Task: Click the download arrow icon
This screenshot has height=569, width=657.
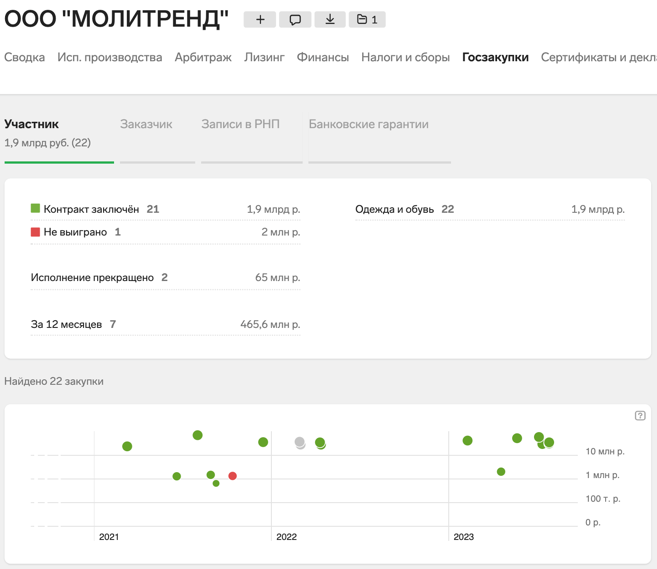Action: (x=330, y=19)
